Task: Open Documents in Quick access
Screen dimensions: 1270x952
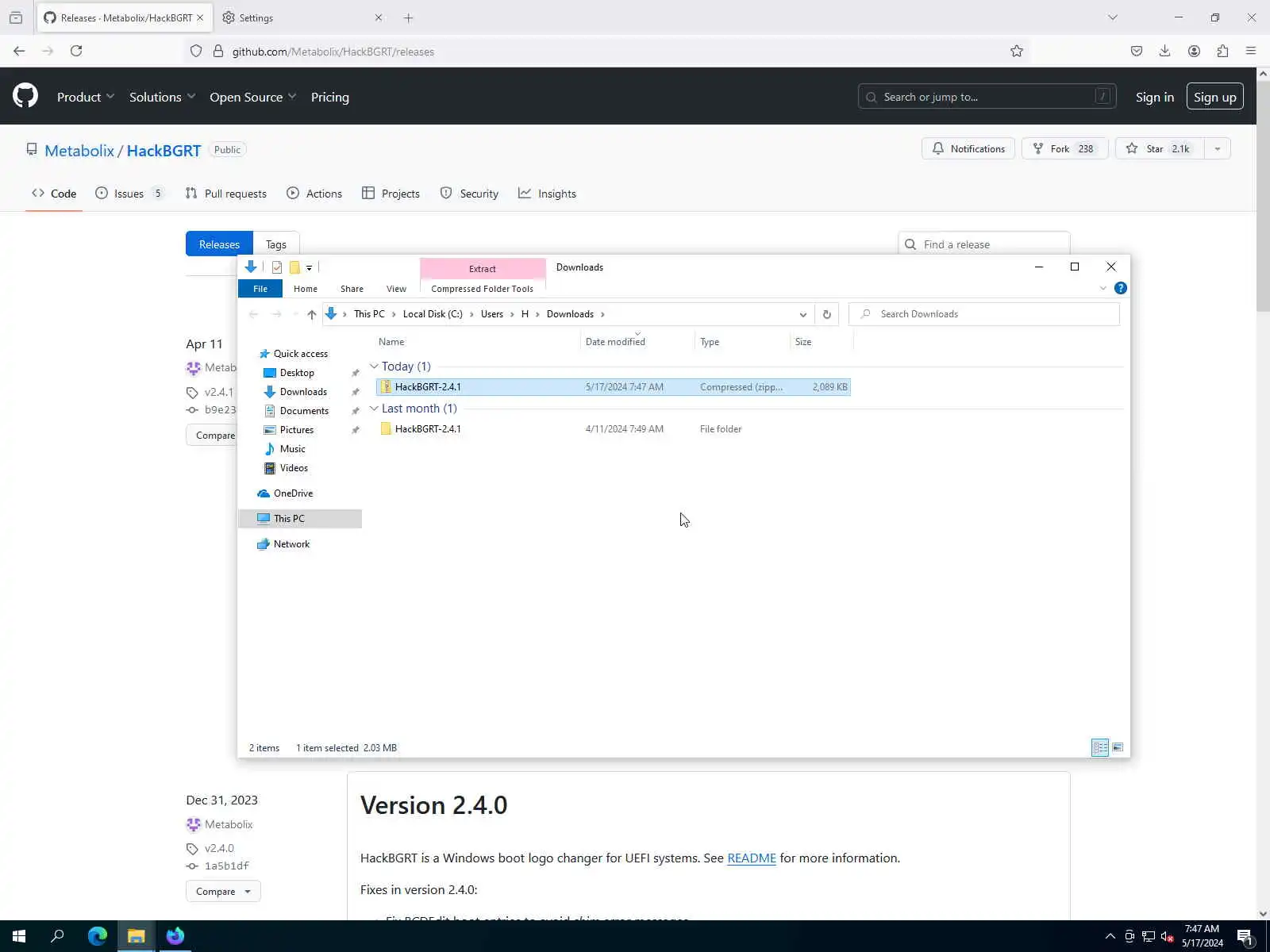Action: (x=304, y=411)
